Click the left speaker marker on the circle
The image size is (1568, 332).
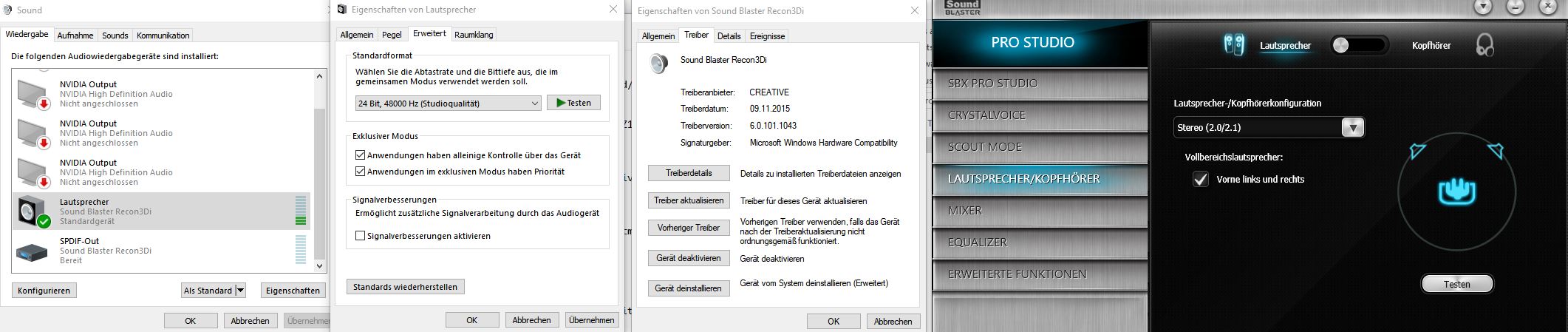1417,152
